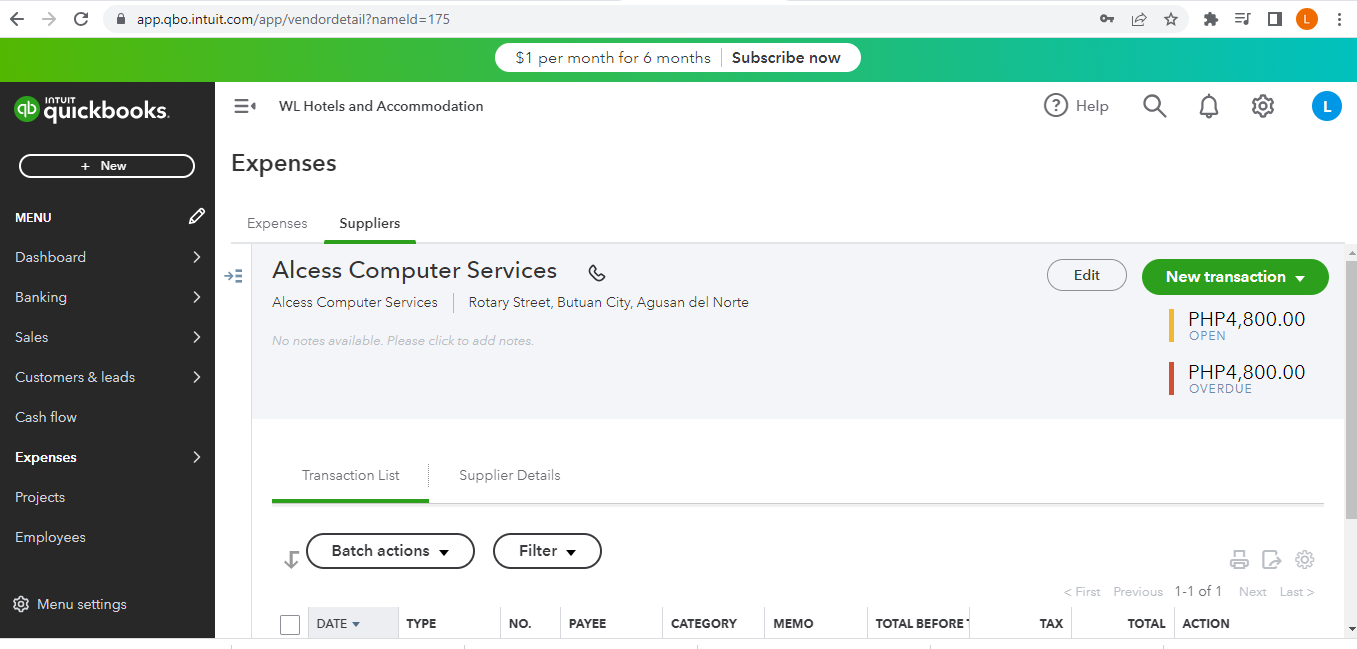Tick the select-all checkbox in table header
Screen dimensions: 1357x649
pyautogui.click(x=290, y=625)
